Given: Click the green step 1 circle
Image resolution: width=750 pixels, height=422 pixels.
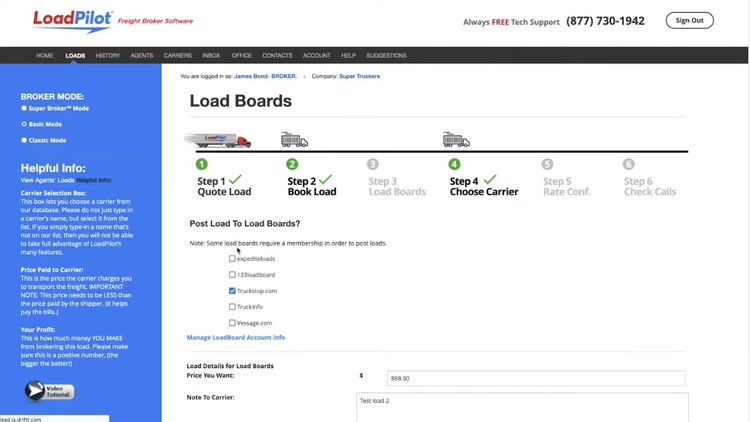Looking at the screenshot, I should (201, 164).
